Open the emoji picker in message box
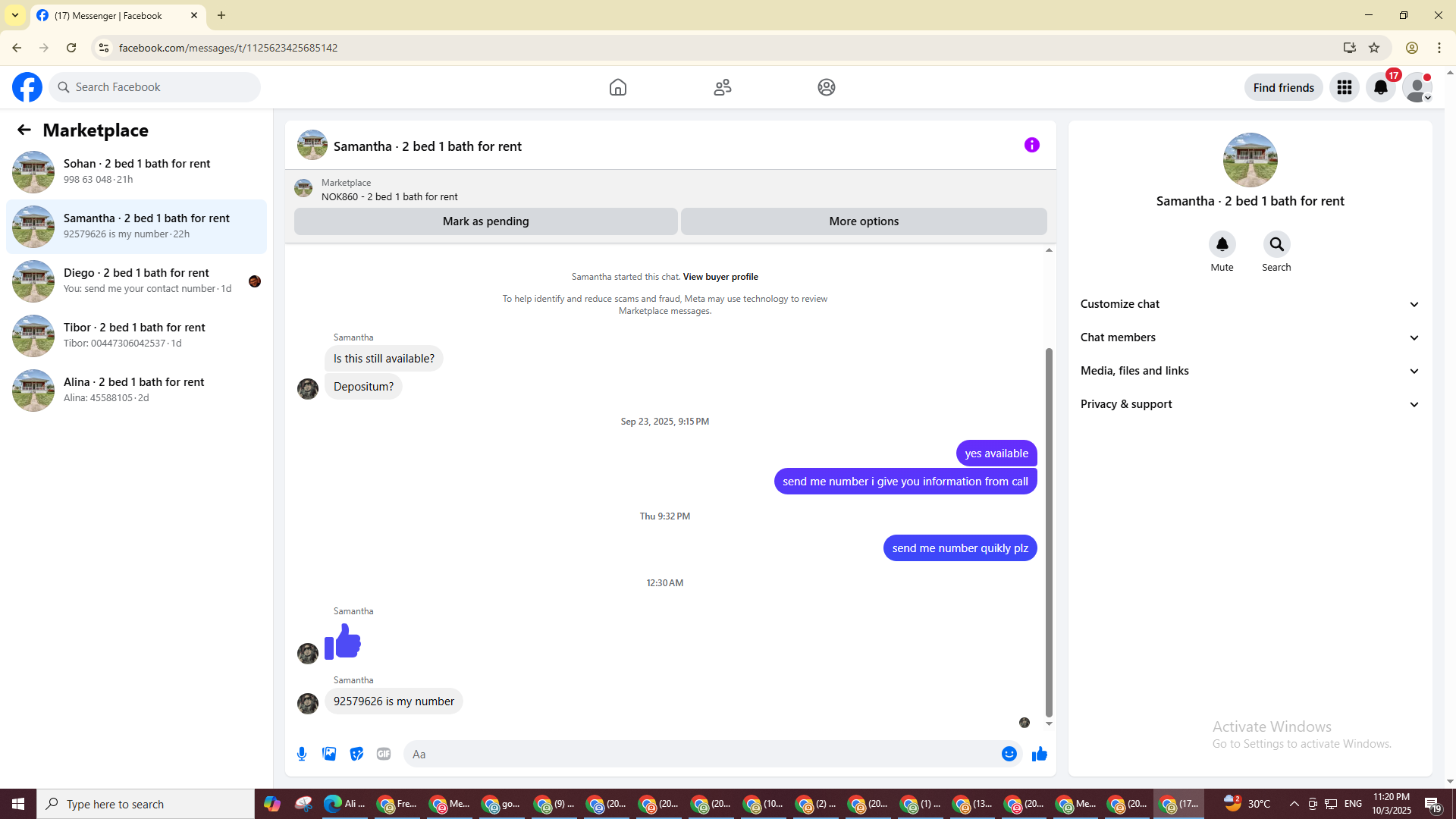1456x819 pixels. (x=1009, y=754)
